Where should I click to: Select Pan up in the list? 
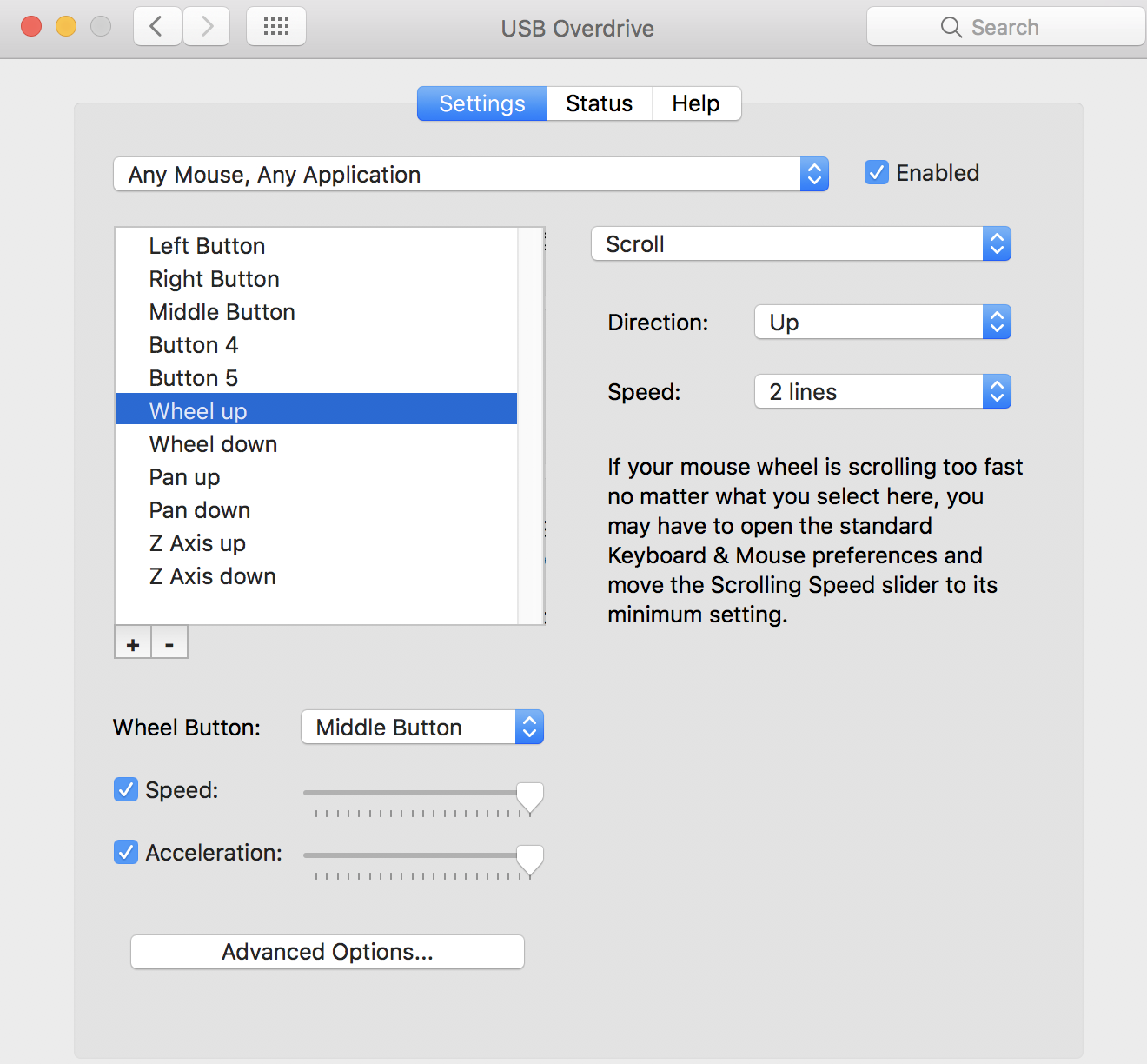316,477
